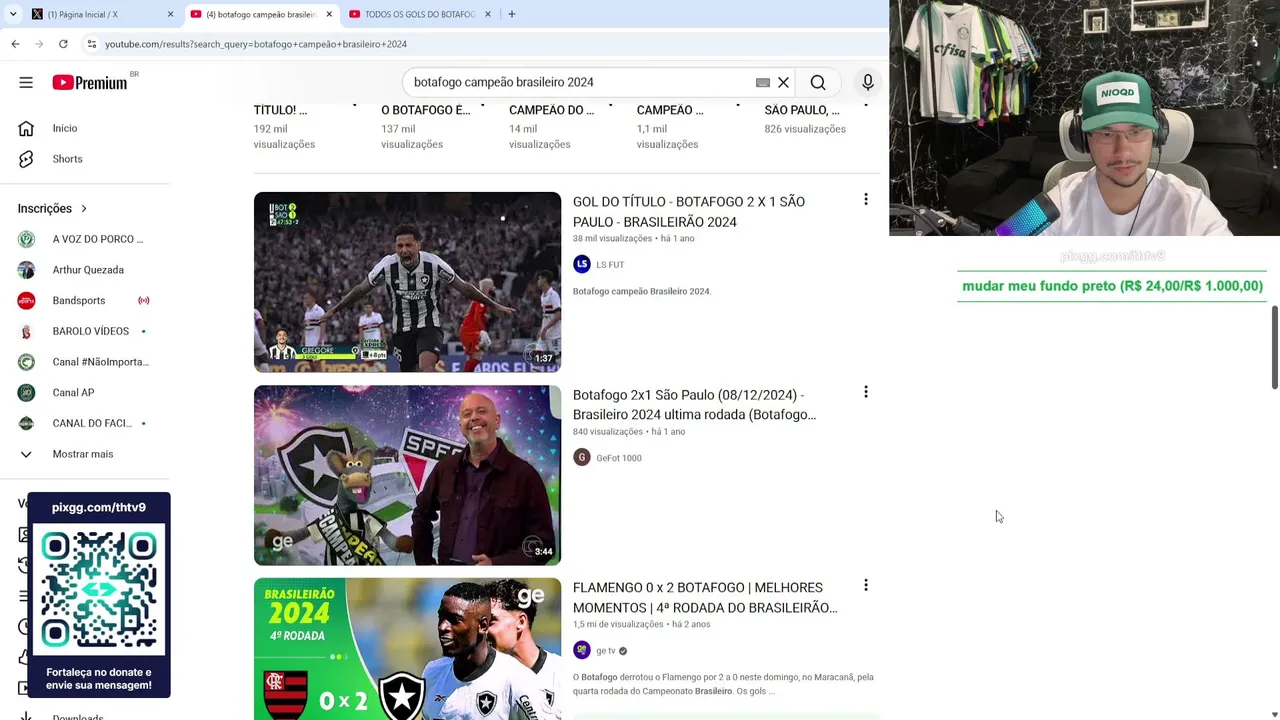Open Canal #NãoImporta channel avatar
This screenshot has width=1280, height=720.
[x=27, y=362]
